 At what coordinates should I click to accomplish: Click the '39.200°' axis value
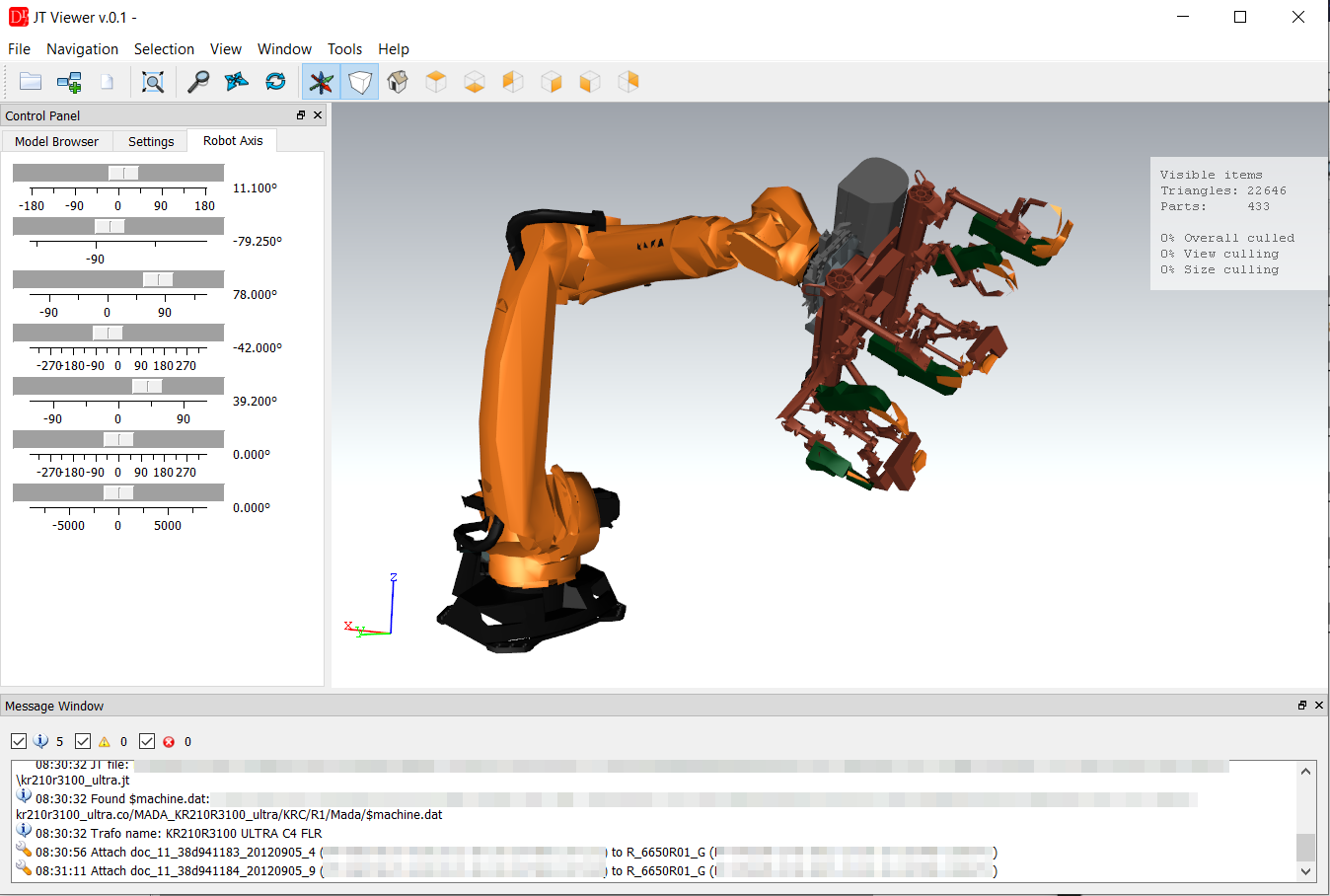255,402
